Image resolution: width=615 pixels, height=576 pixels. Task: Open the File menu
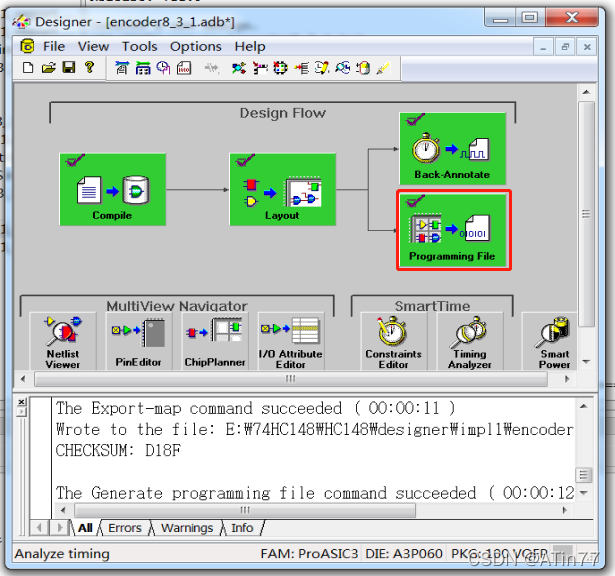tap(54, 47)
